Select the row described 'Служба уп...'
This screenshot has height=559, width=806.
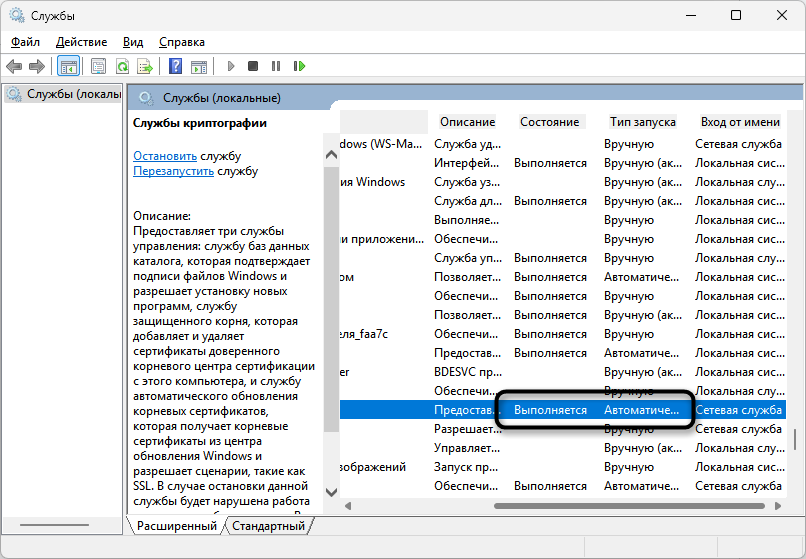[563, 258]
